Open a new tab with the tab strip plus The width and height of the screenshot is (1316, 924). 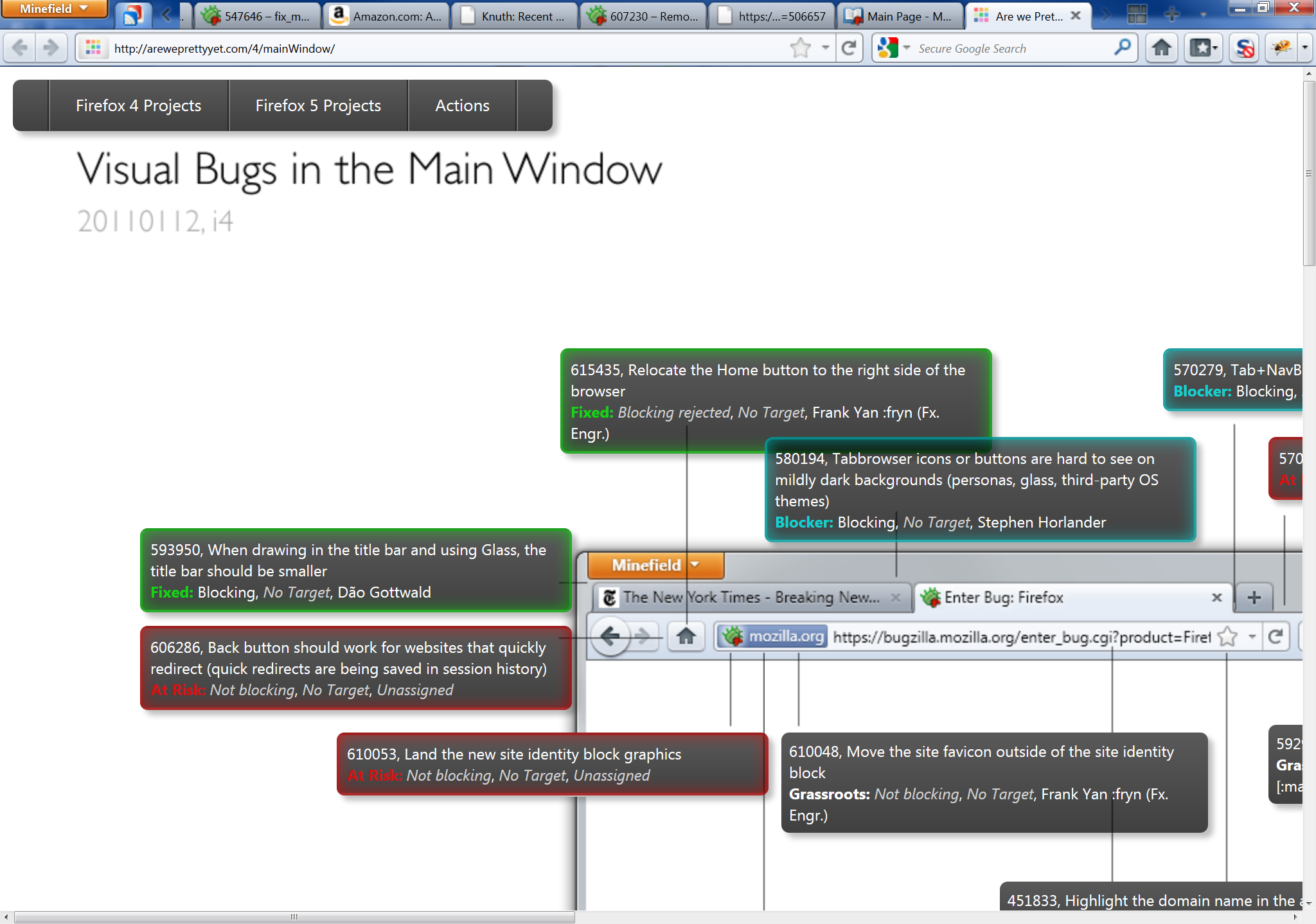pyautogui.click(x=1171, y=15)
